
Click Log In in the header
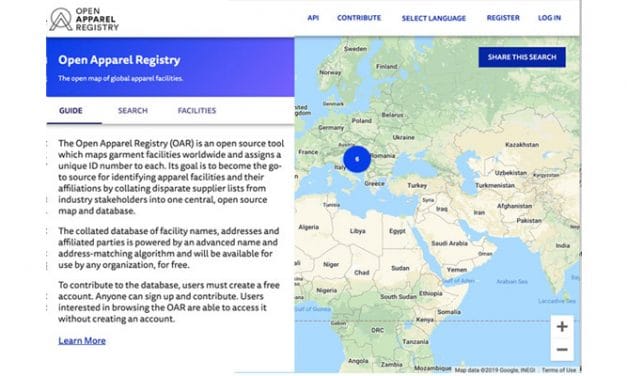pyautogui.click(x=549, y=18)
